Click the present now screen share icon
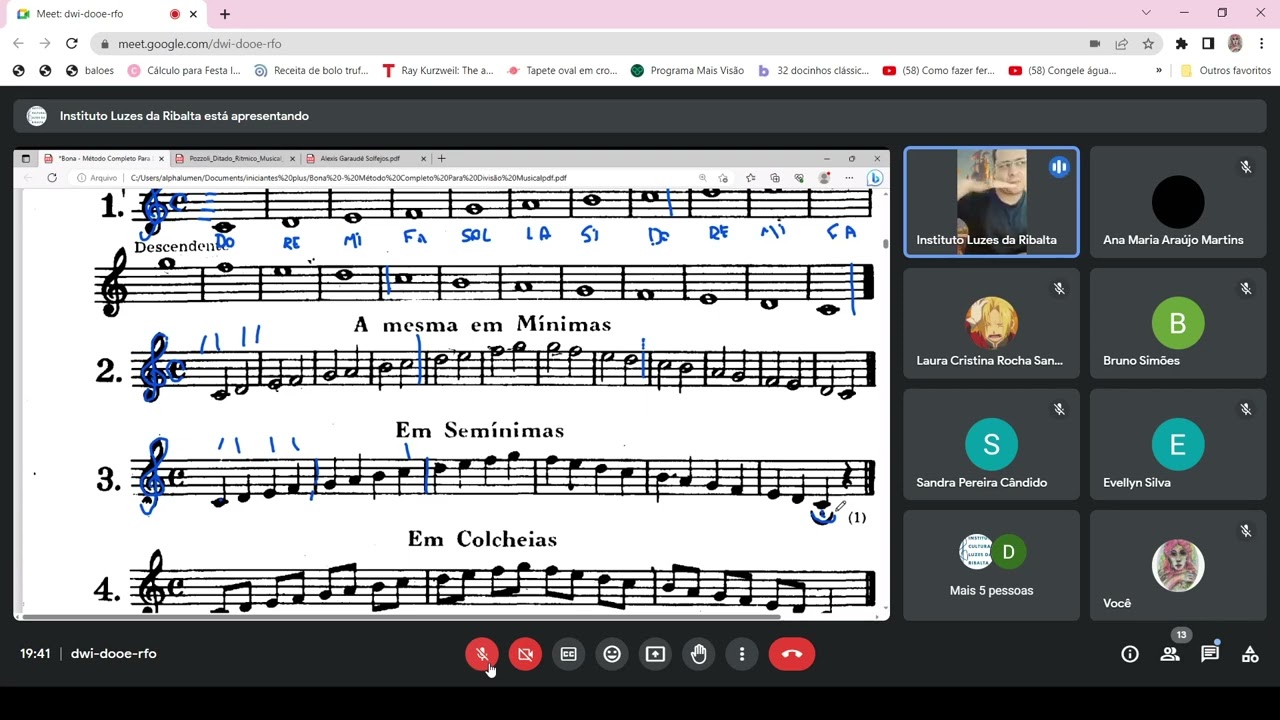This screenshot has width=1280, height=720. click(x=655, y=654)
